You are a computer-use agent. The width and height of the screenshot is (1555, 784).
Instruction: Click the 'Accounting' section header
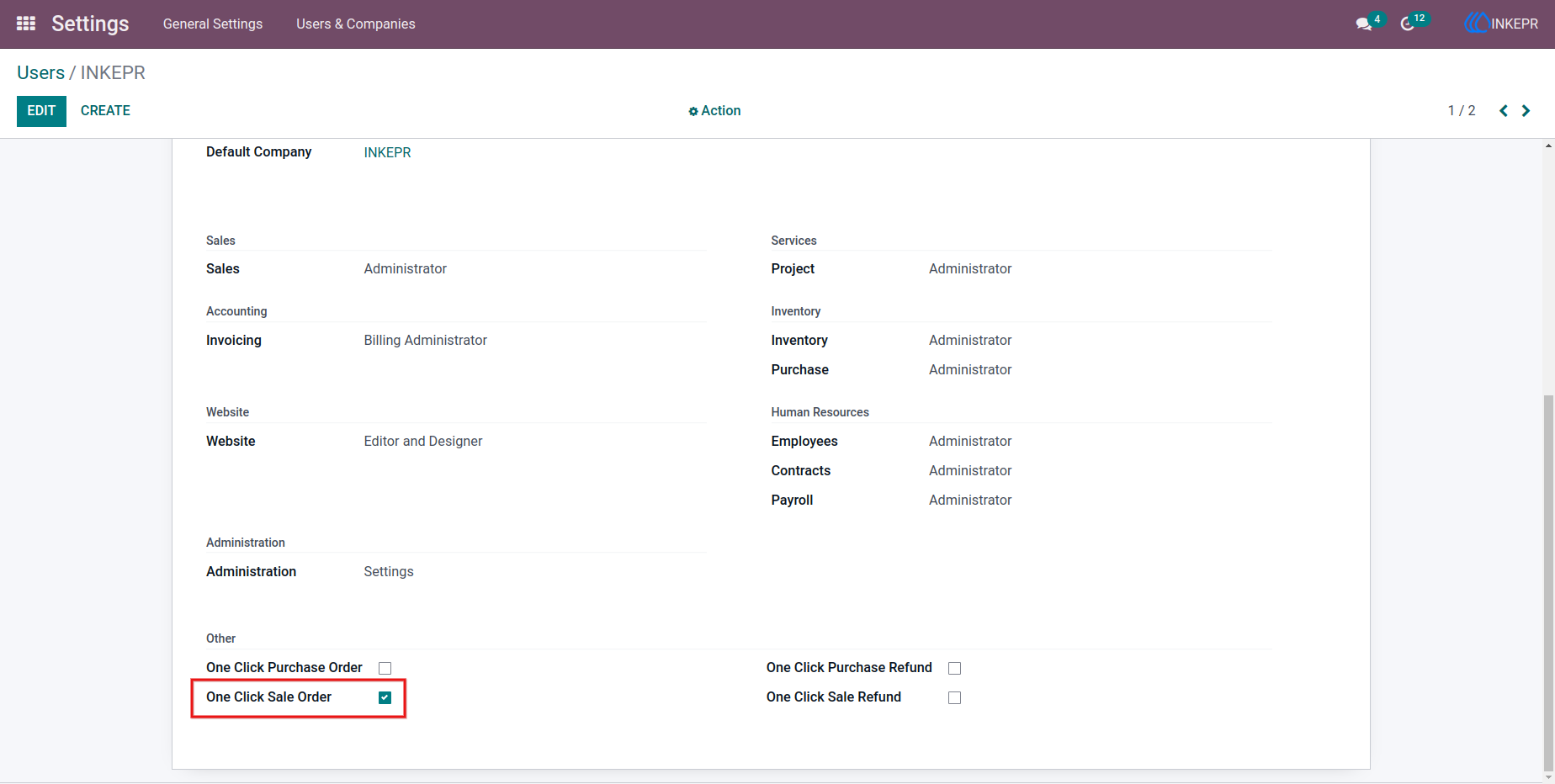click(x=236, y=311)
